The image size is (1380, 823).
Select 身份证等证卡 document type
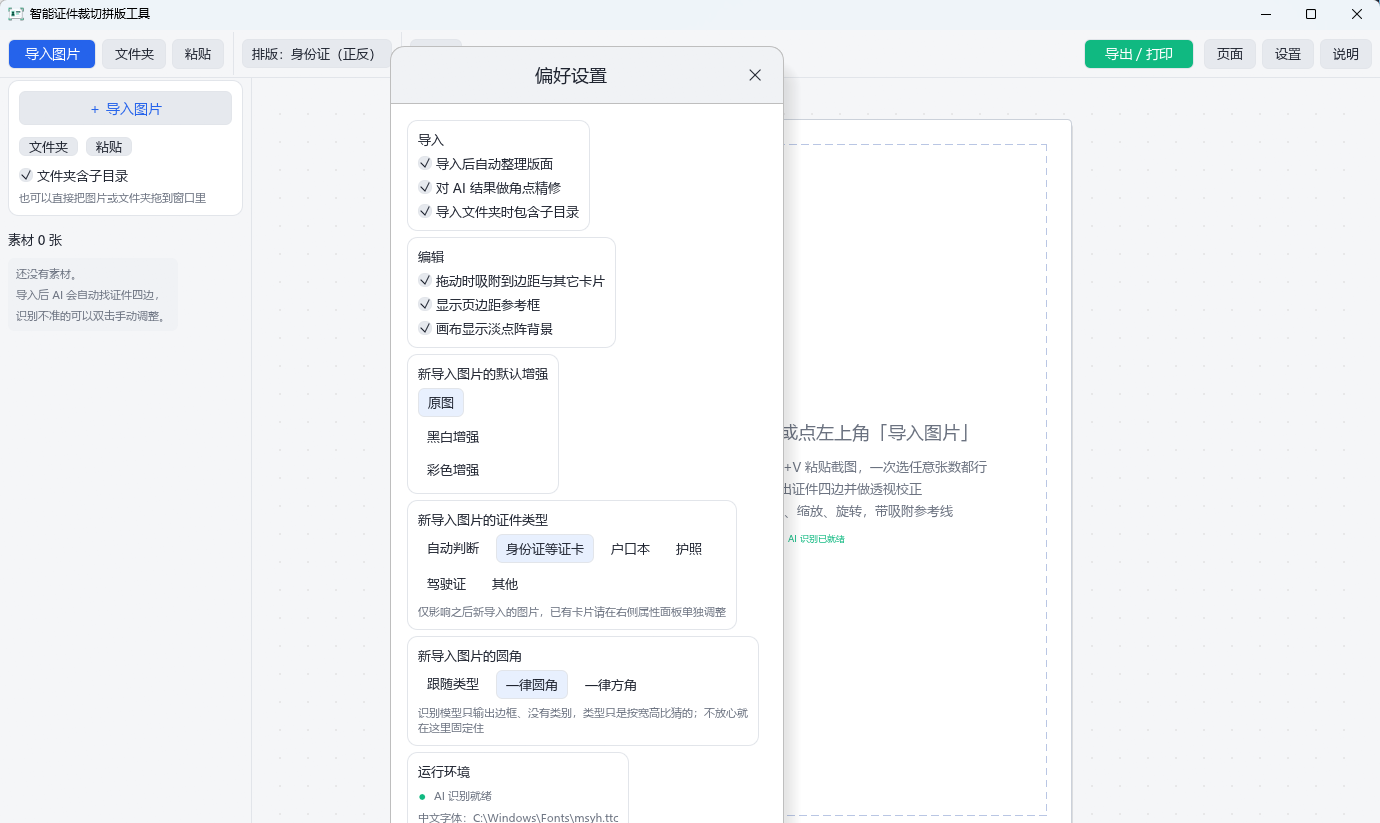coord(545,549)
